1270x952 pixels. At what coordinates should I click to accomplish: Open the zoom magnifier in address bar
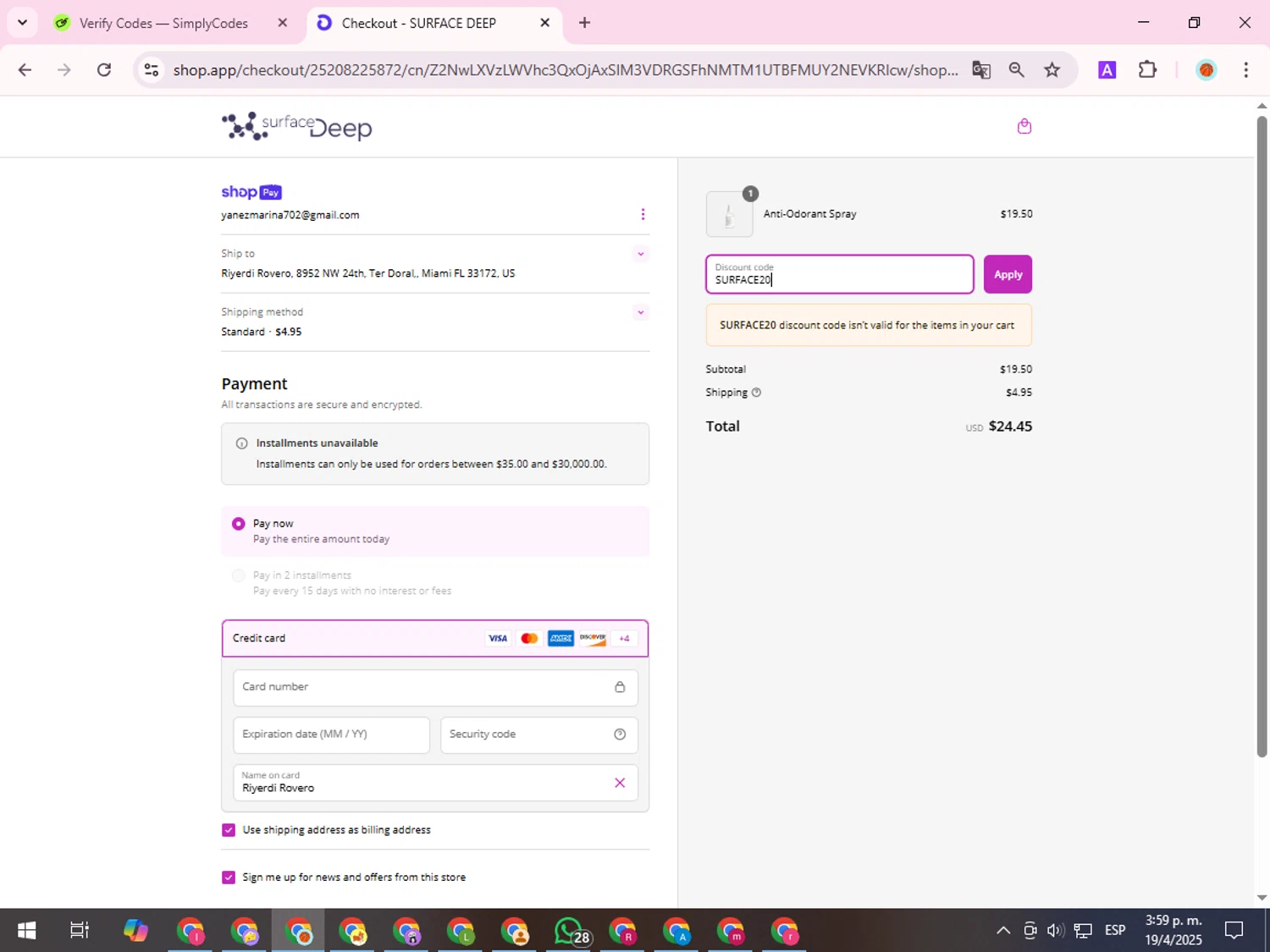click(x=1017, y=70)
